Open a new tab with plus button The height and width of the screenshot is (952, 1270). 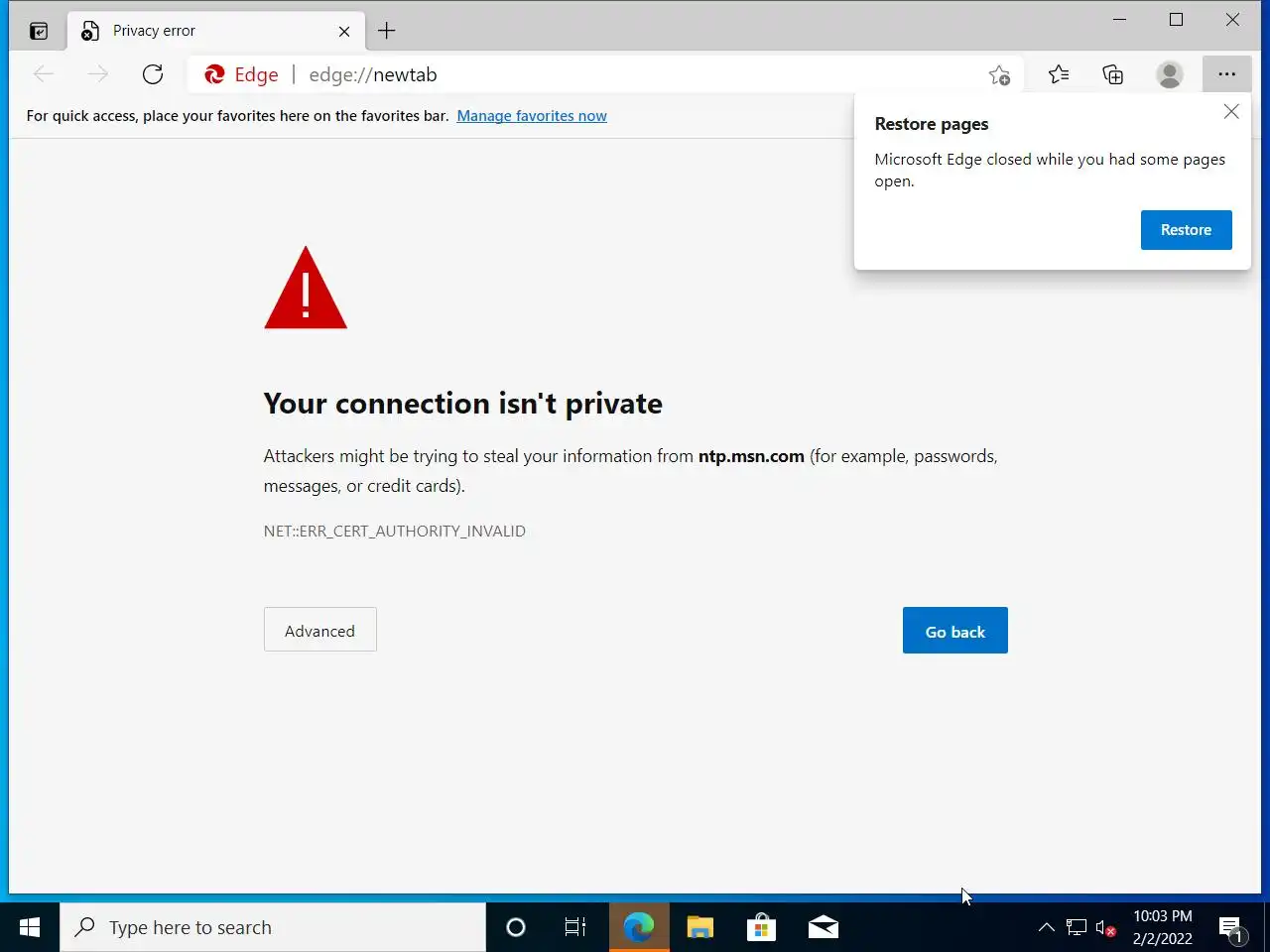coord(387,32)
